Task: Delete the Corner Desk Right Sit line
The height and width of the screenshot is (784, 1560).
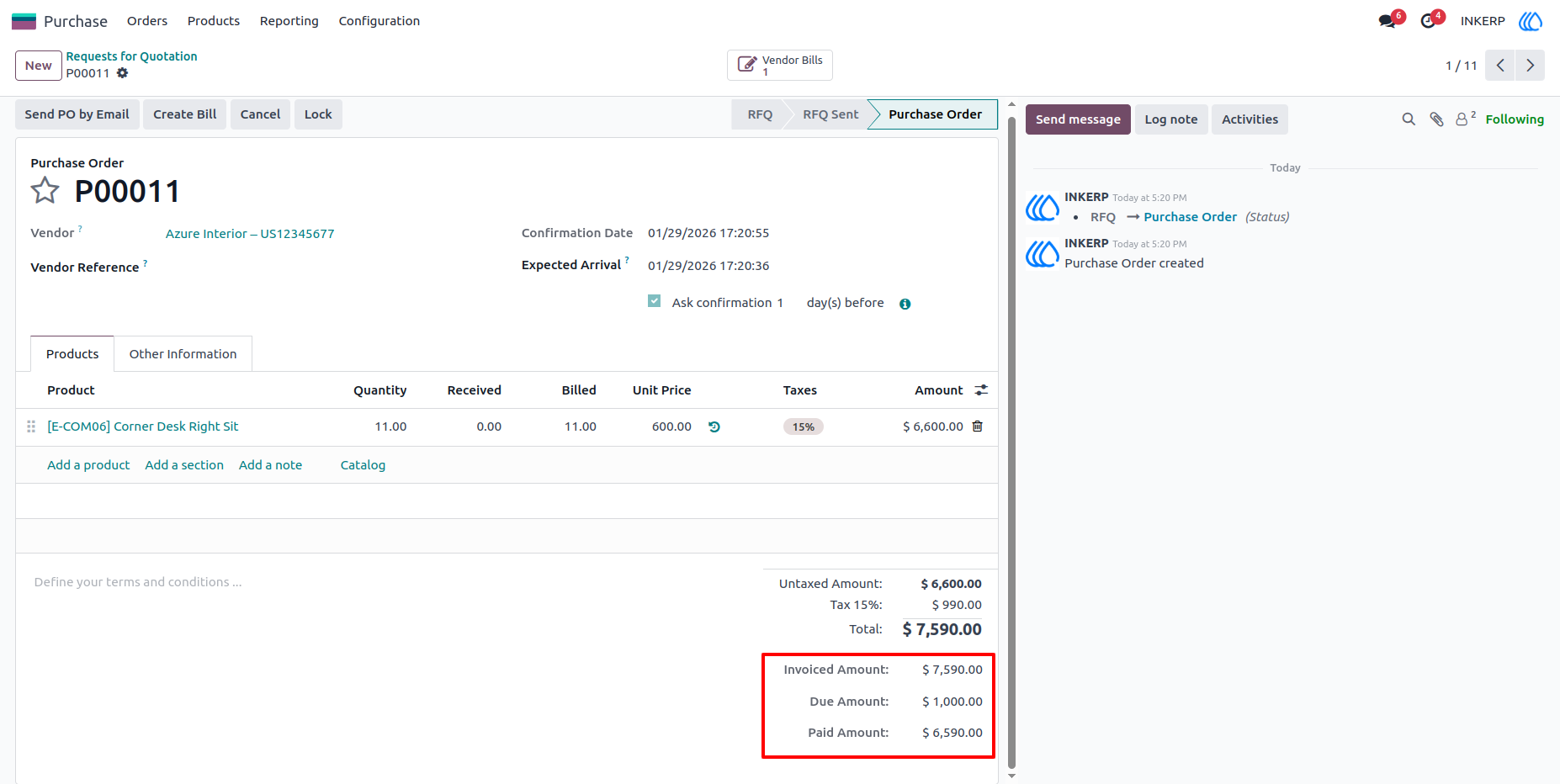Action: (978, 426)
